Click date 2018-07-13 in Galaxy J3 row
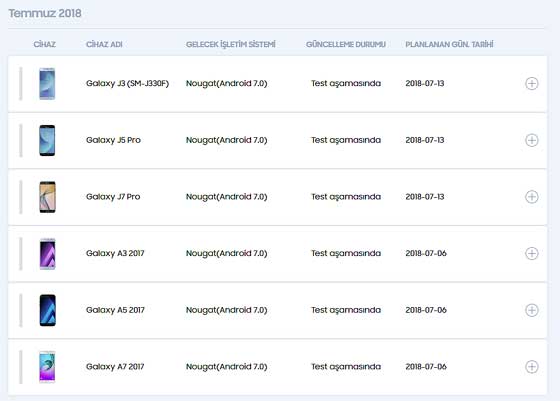This screenshot has height=401, width=560. [425, 84]
